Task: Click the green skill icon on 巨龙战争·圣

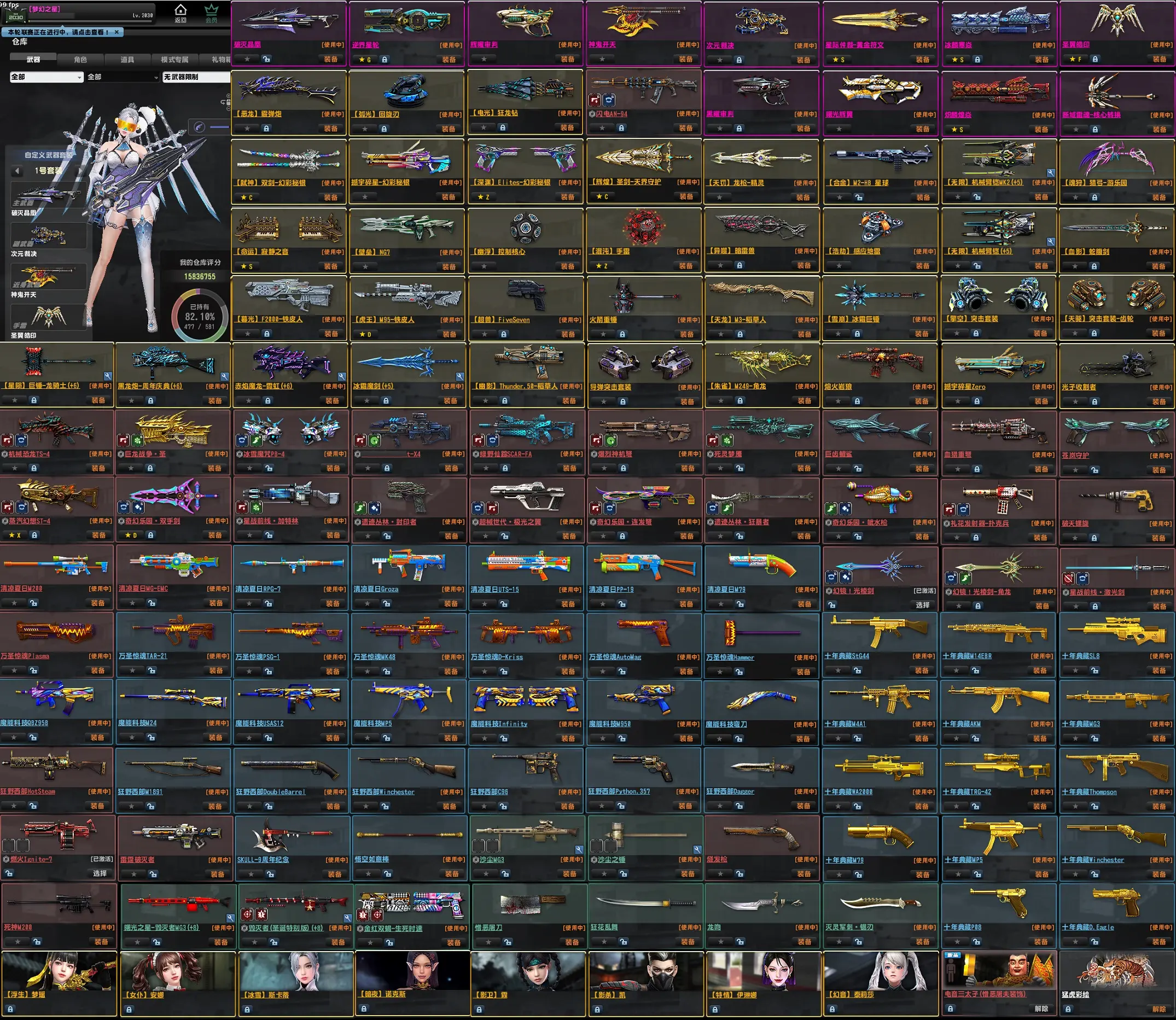Action: point(137,440)
